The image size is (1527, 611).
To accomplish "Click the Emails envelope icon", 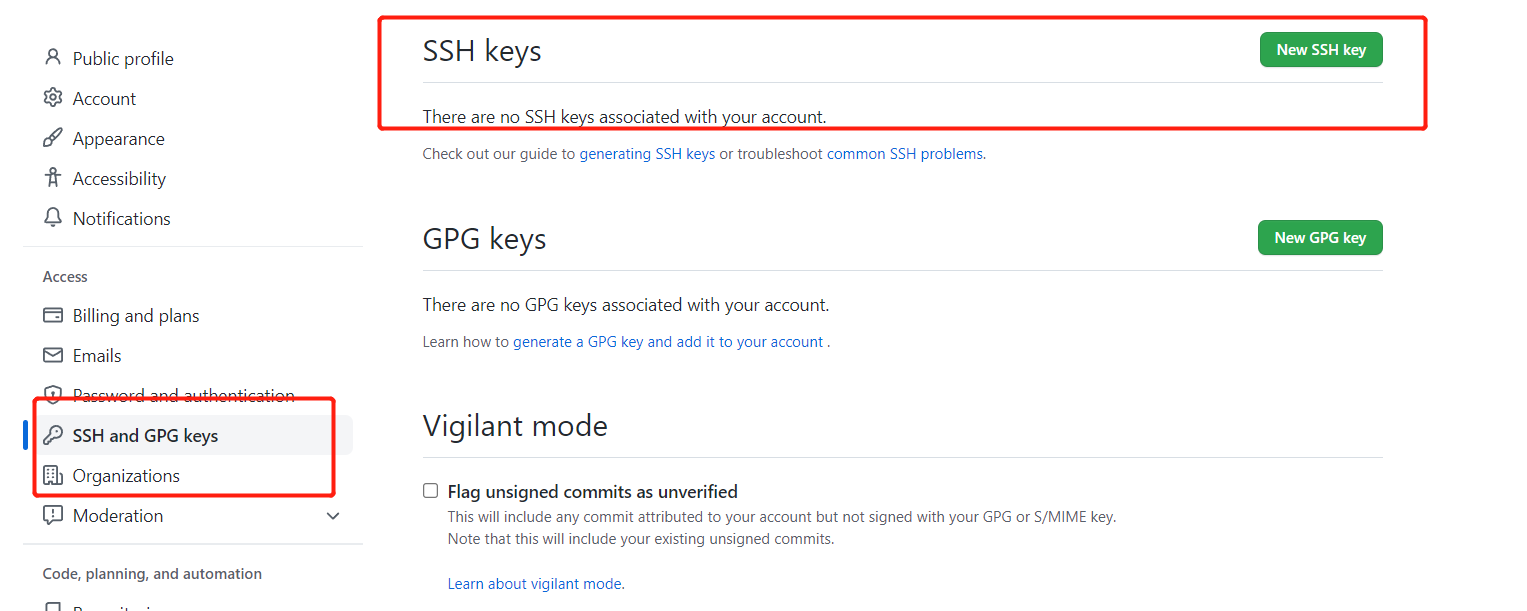I will click(53, 356).
